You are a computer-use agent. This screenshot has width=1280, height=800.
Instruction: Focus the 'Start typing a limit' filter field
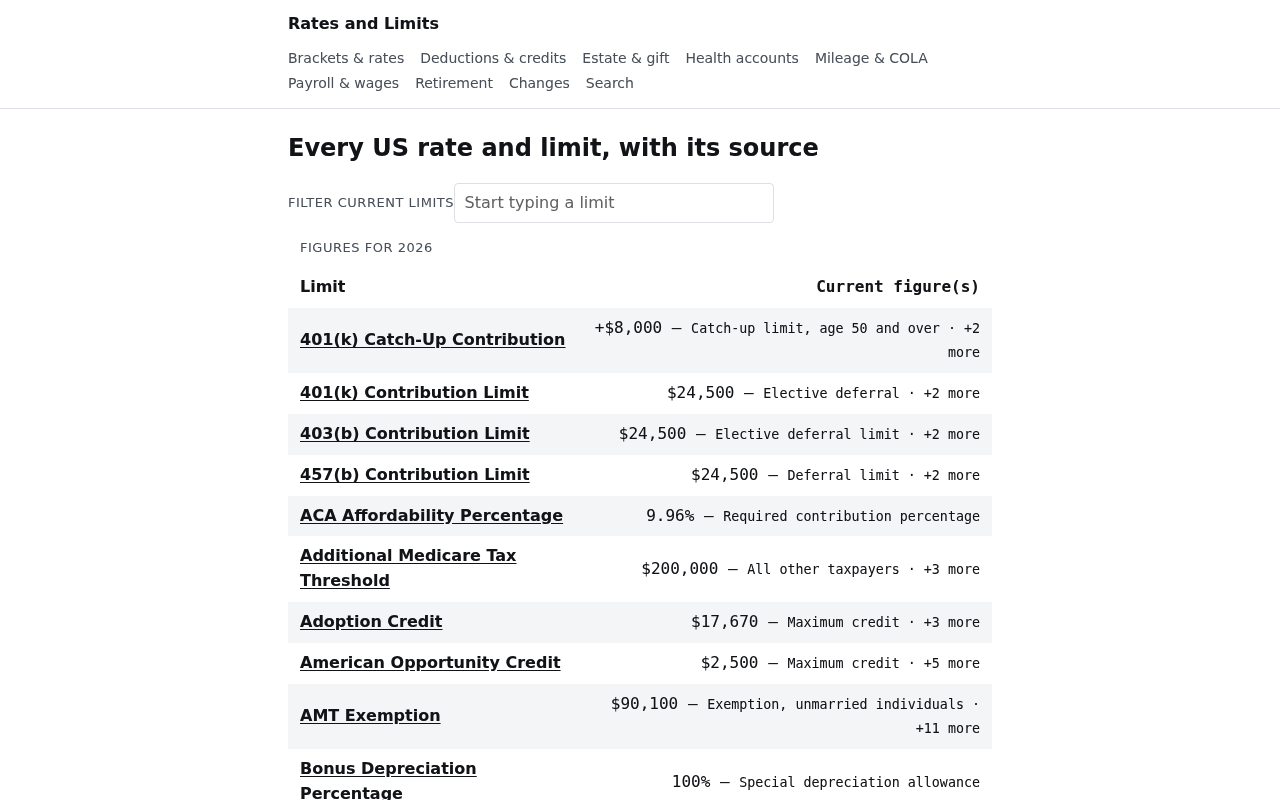(x=614, y=203)
